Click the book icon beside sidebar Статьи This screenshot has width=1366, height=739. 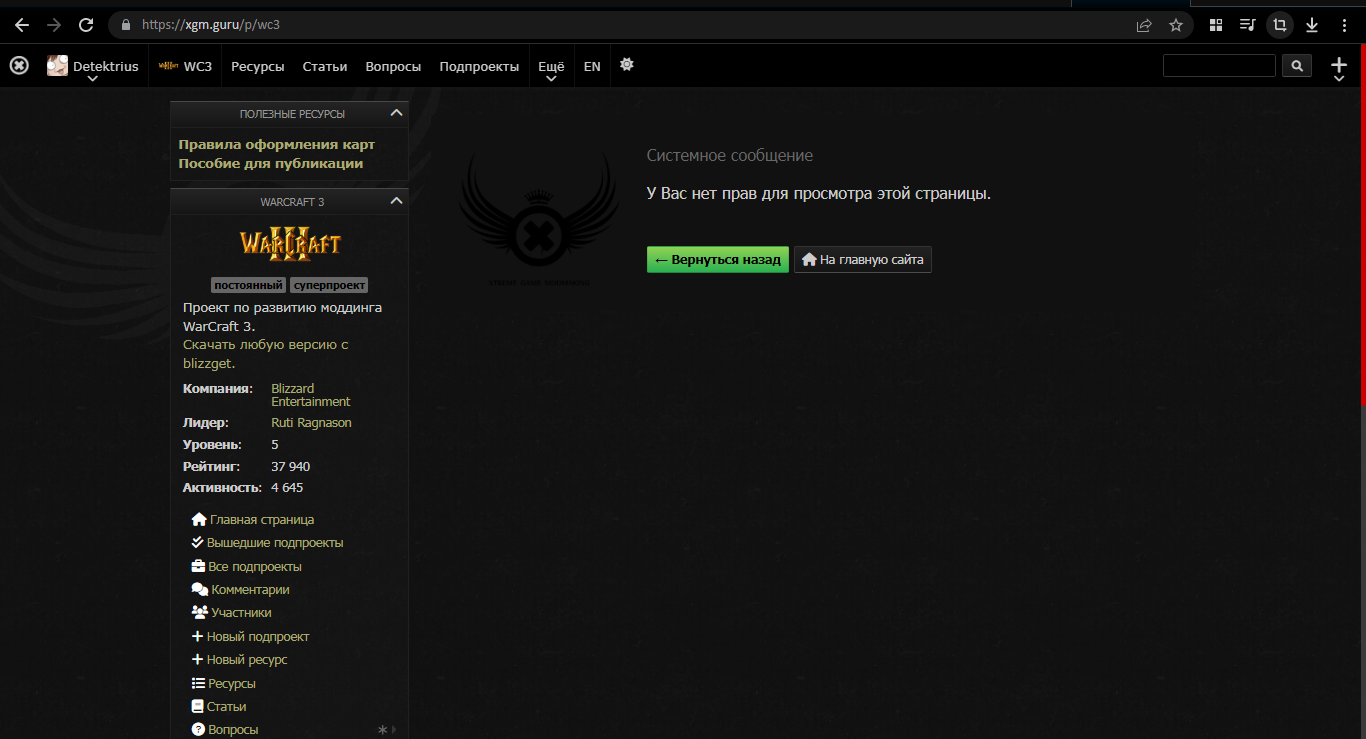tap(197, 707)
